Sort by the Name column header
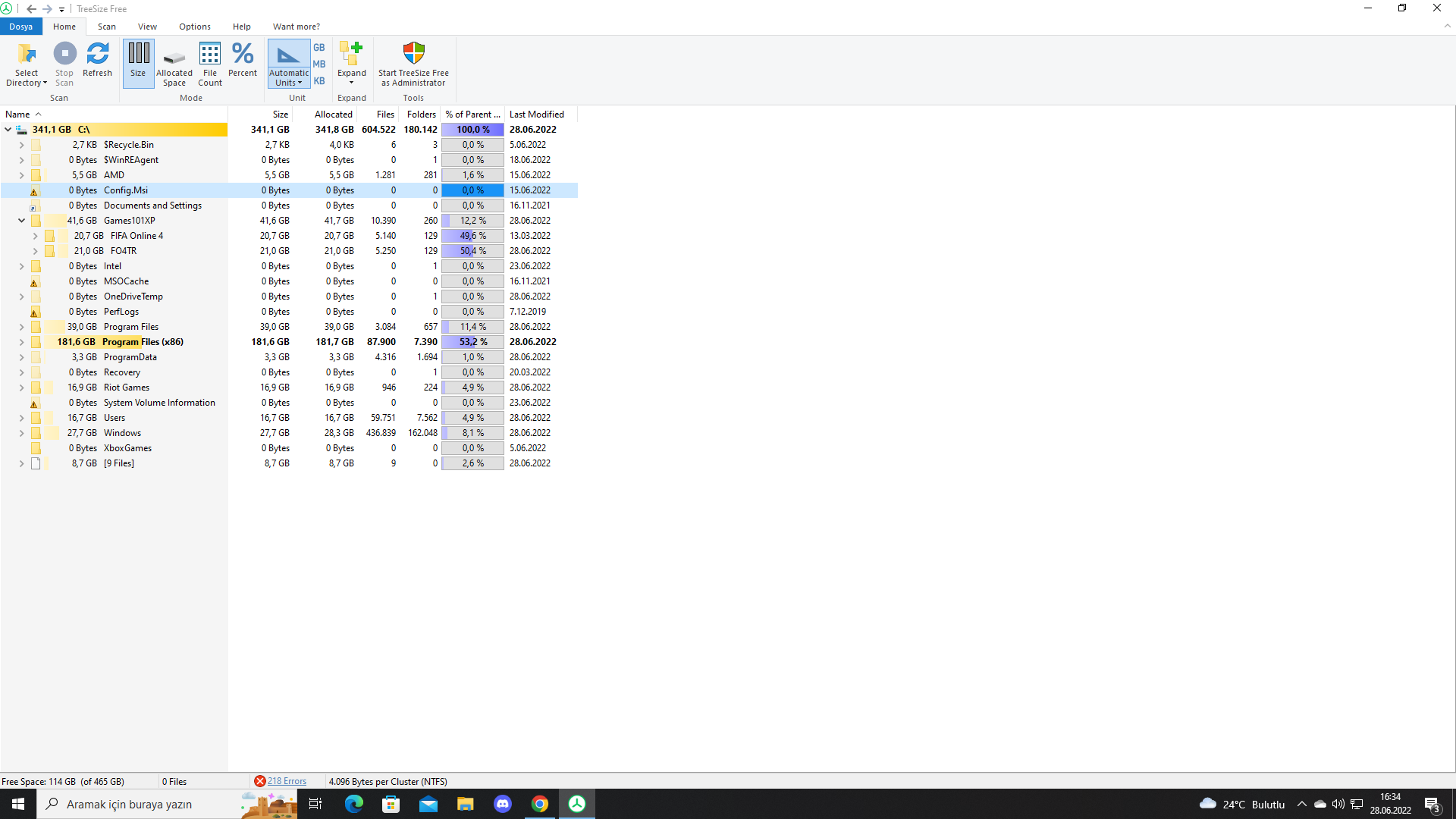The width and height of the screenshot is (1456, 819). [114, 115]
